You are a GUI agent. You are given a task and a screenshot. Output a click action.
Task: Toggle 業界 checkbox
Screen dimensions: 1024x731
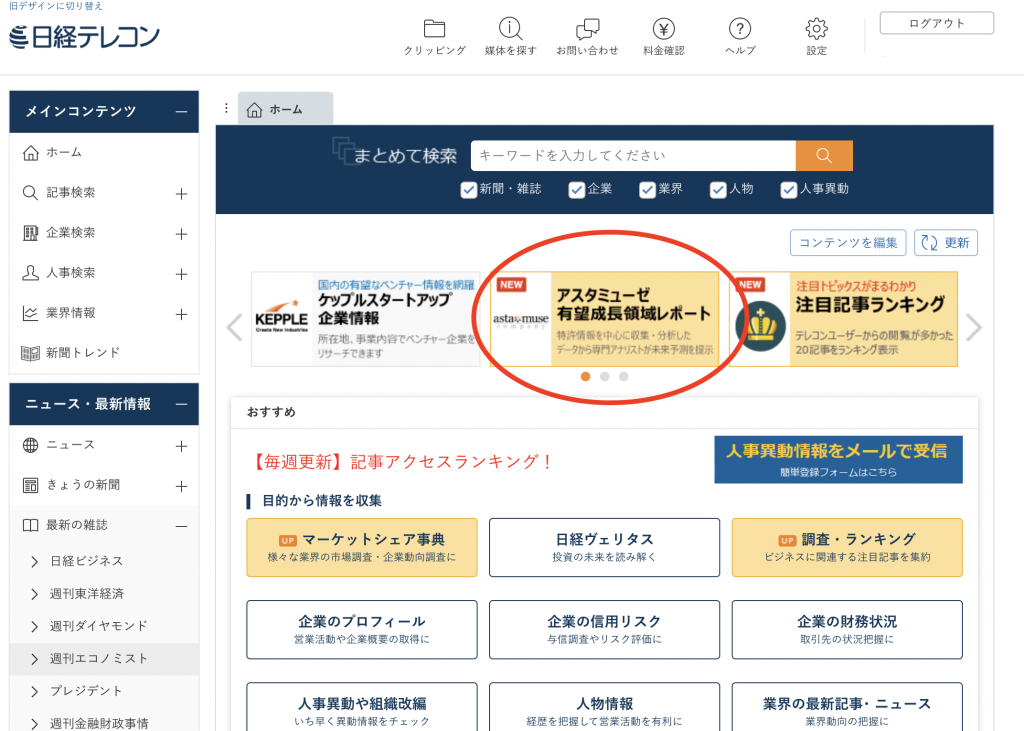647,190
